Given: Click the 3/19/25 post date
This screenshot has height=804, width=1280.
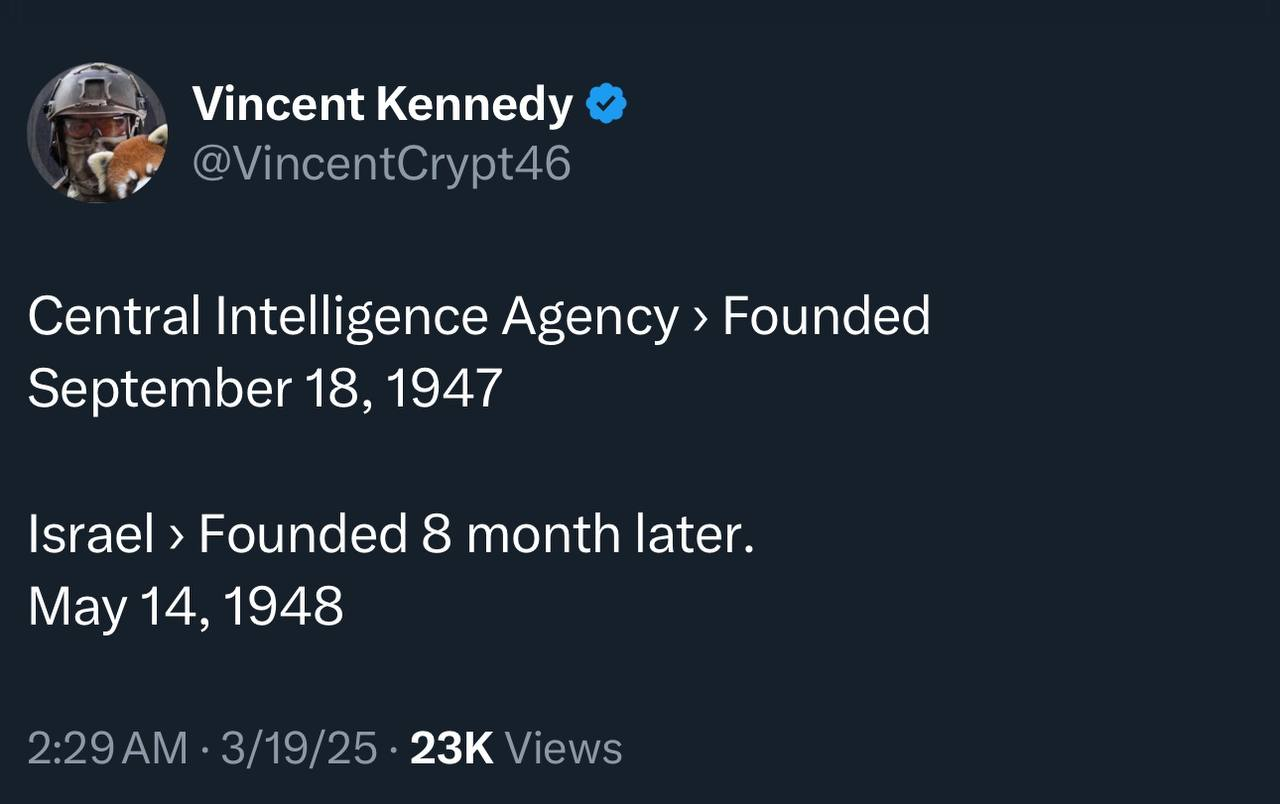Looking at the screenshot, I should (x=299, y=749).
